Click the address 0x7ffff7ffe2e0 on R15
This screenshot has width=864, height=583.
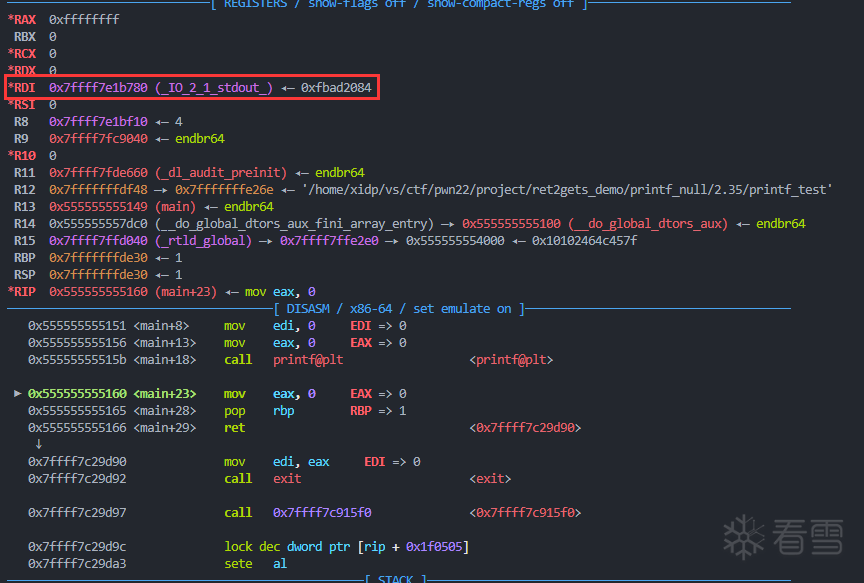coord(329,241)
